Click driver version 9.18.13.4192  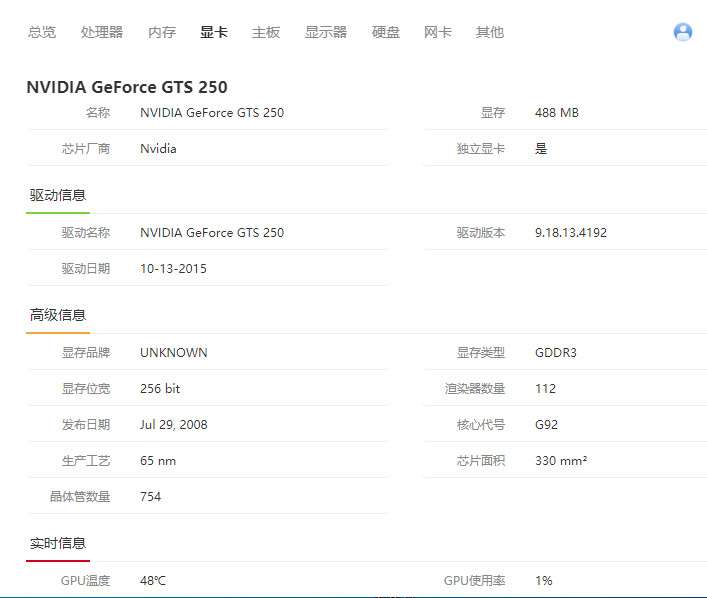(571, 233)
